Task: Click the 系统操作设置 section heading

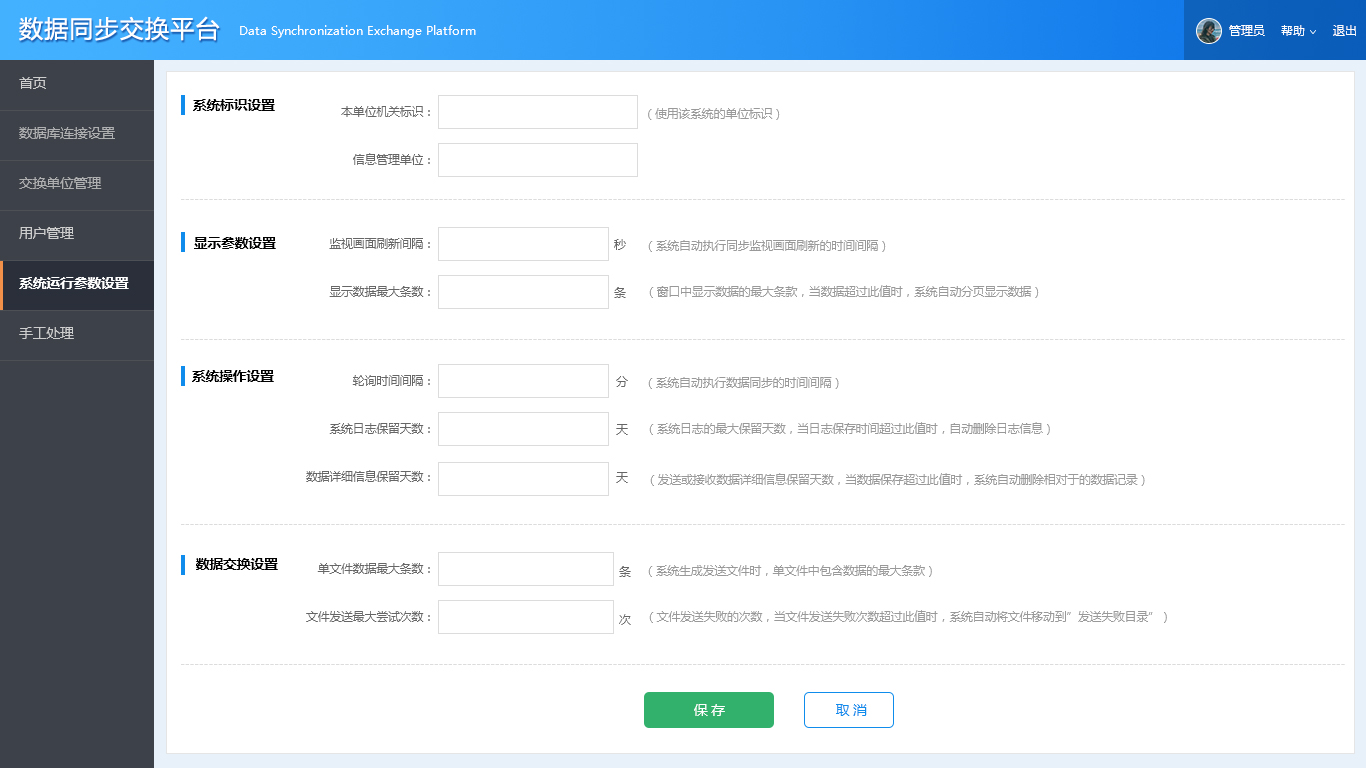Action: (x=232, y=377)
